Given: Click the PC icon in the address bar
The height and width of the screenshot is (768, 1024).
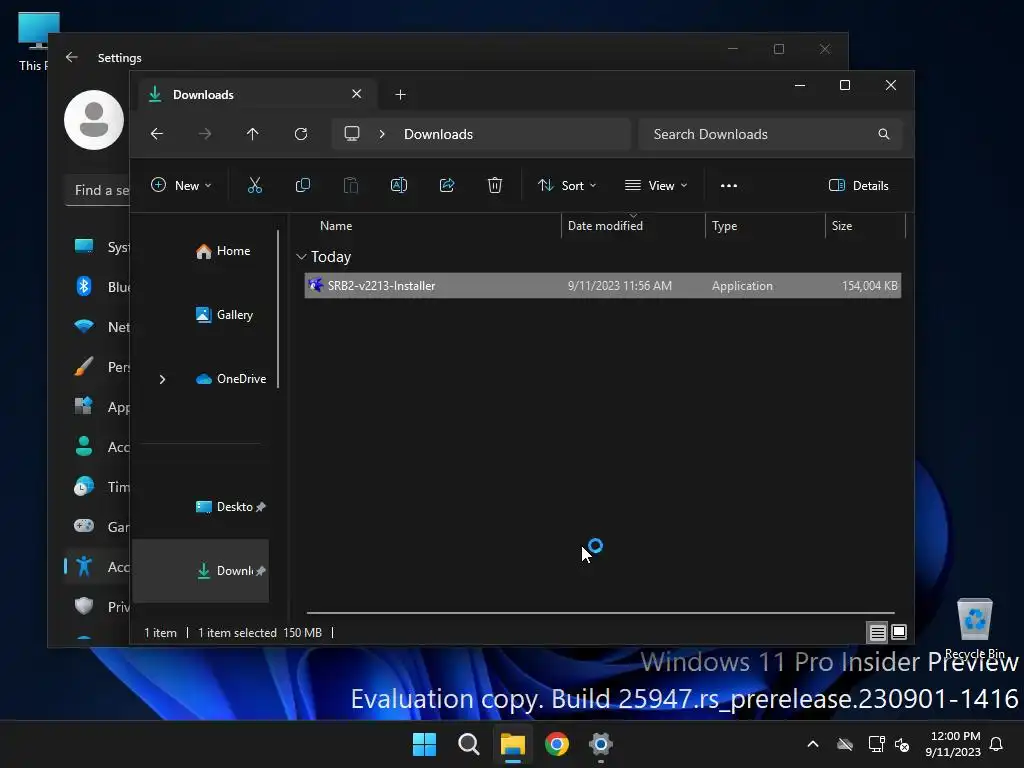Looking at the screenshot, I should [x=352, y=134].
